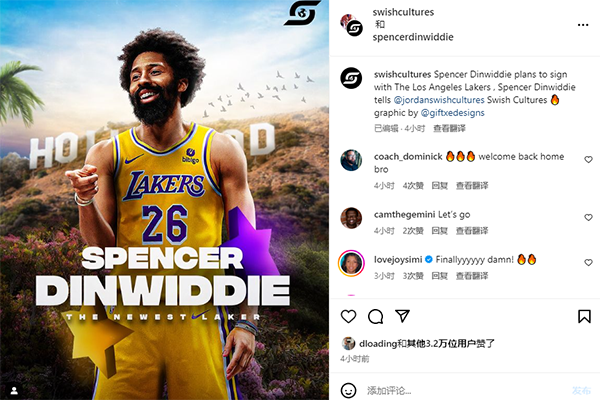600x400 pixels.
Task: Show tagged people icon on the photo
Action: (x=14, y=390)
